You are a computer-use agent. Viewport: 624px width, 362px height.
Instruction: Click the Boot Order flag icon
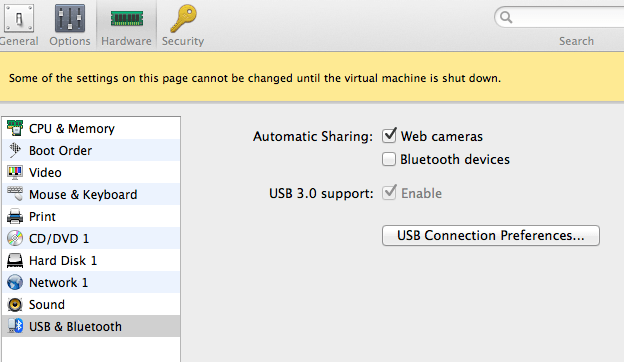coord(15,150)
